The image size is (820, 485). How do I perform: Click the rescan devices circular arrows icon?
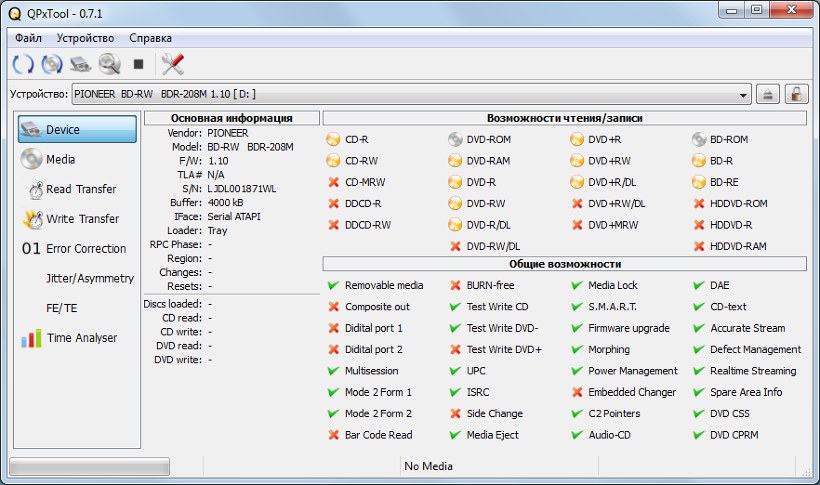pyautogui.click(x=22, y=64)
